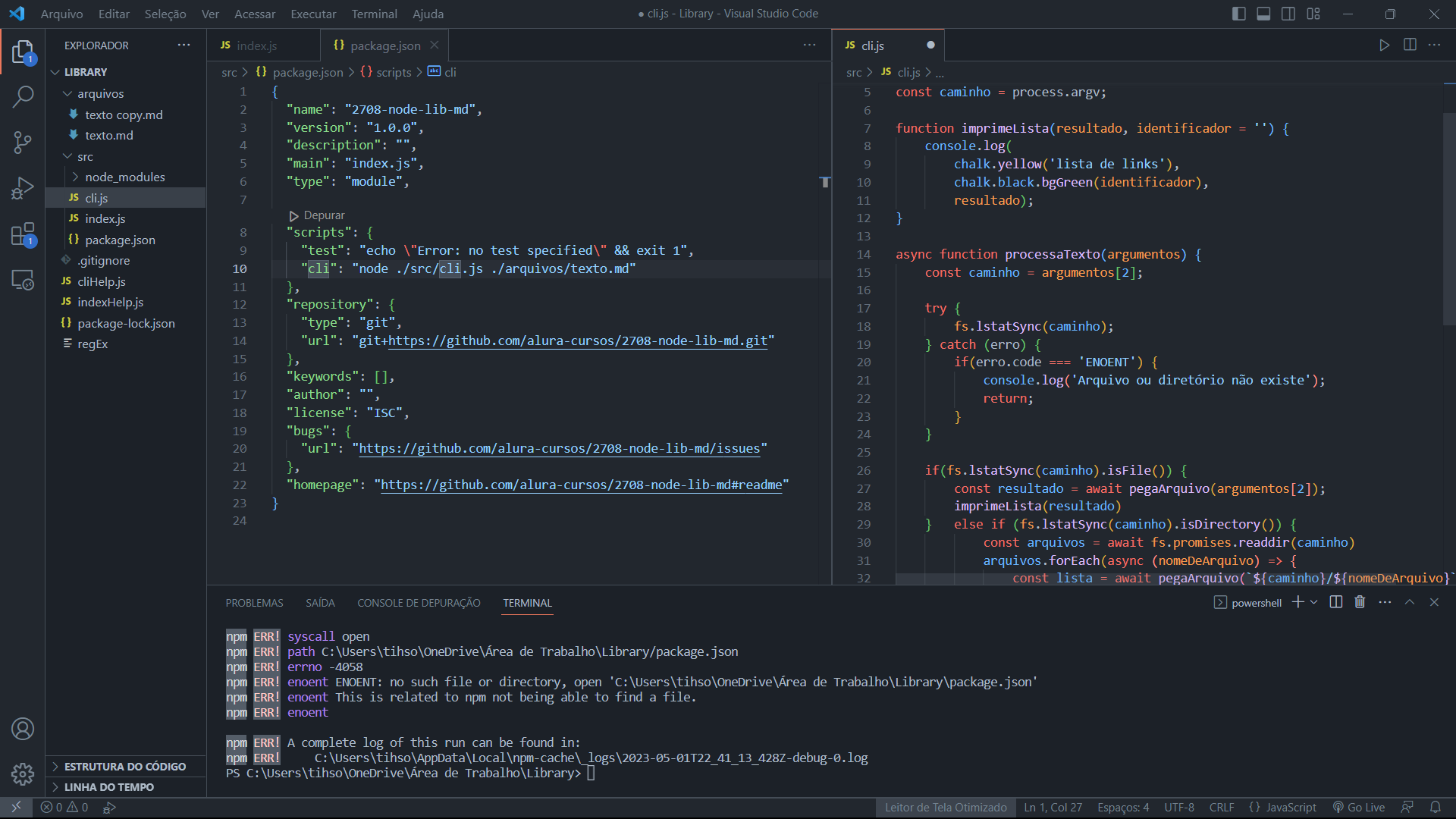This screenshot has height=819, width=1456.
Task: Select the TERMINAL tab in panel
Action: click(x=528, y=603)
